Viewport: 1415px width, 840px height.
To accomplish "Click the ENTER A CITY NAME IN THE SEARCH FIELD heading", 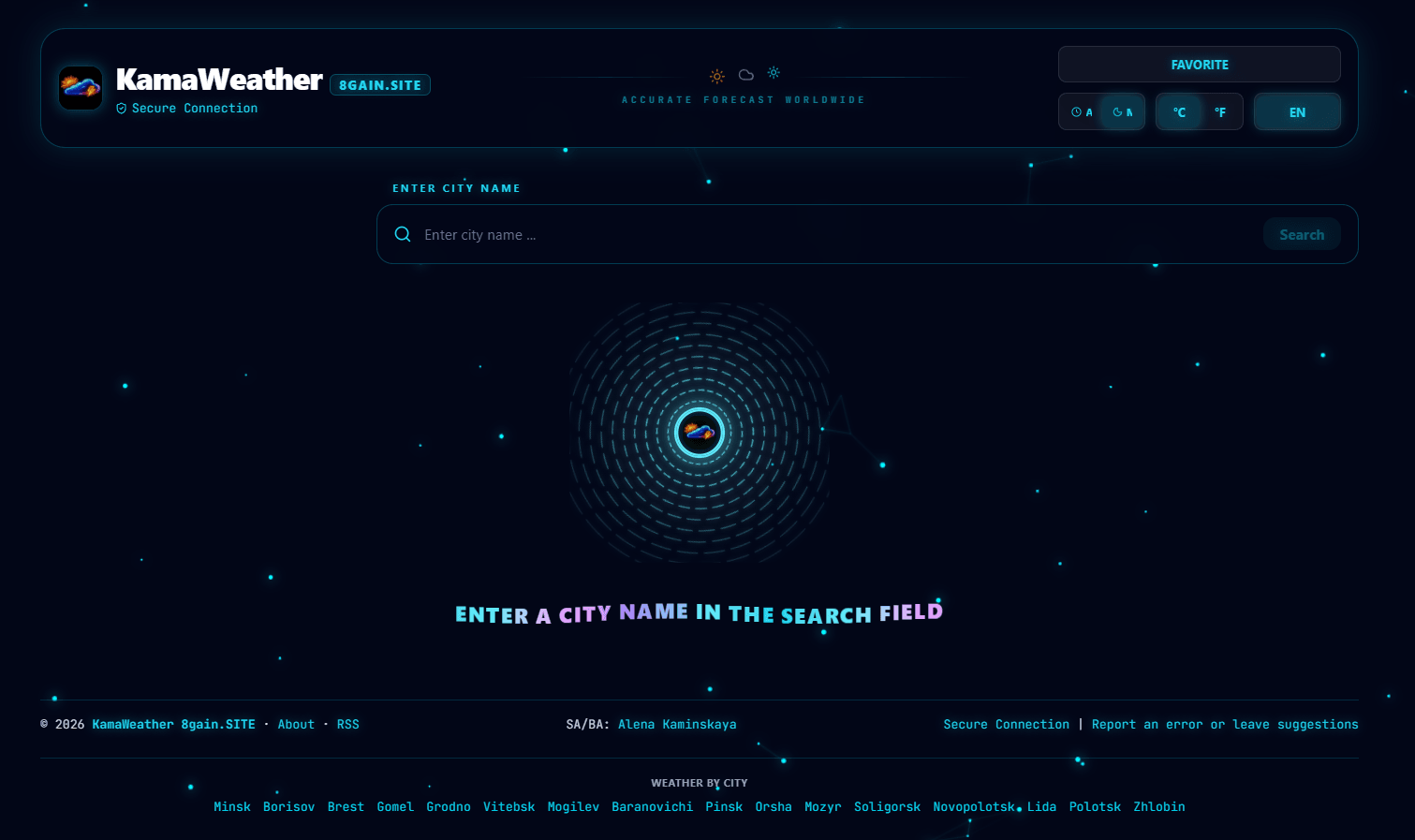I will 699,613.
